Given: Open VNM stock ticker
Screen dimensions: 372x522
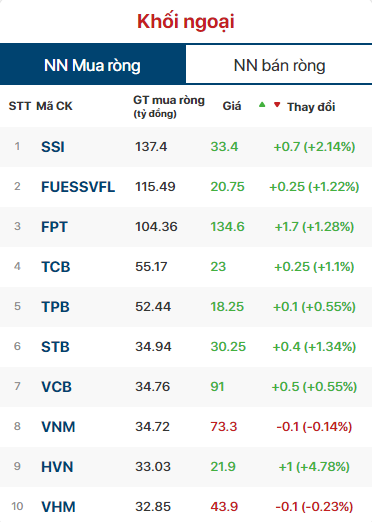Looking at the screenshot, I should click(58, 427).
